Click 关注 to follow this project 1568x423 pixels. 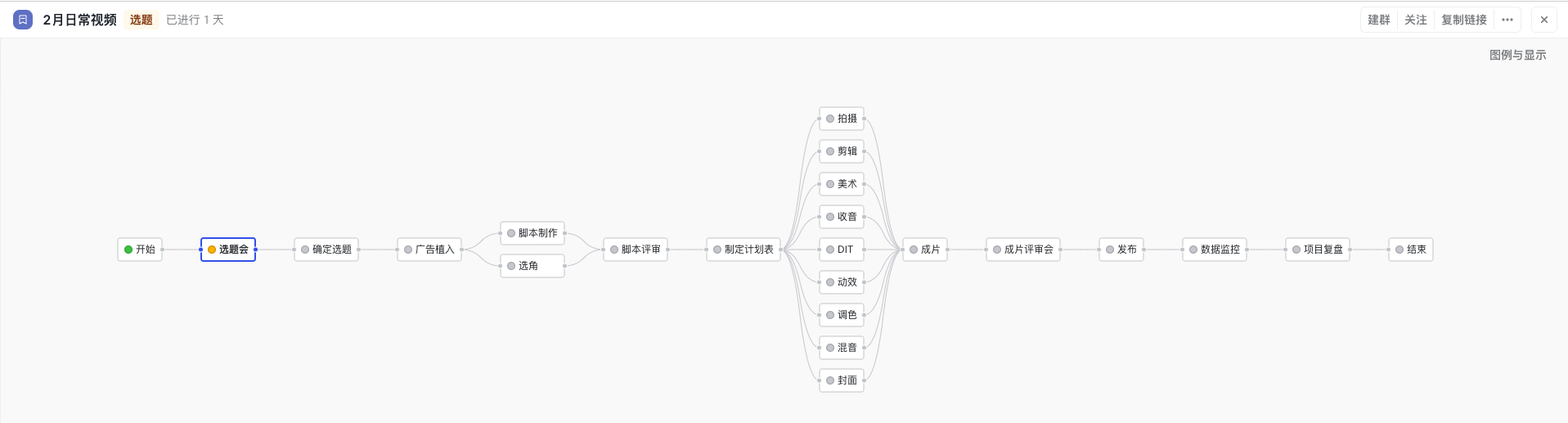pyautogui.click(x=1416, y=20)
